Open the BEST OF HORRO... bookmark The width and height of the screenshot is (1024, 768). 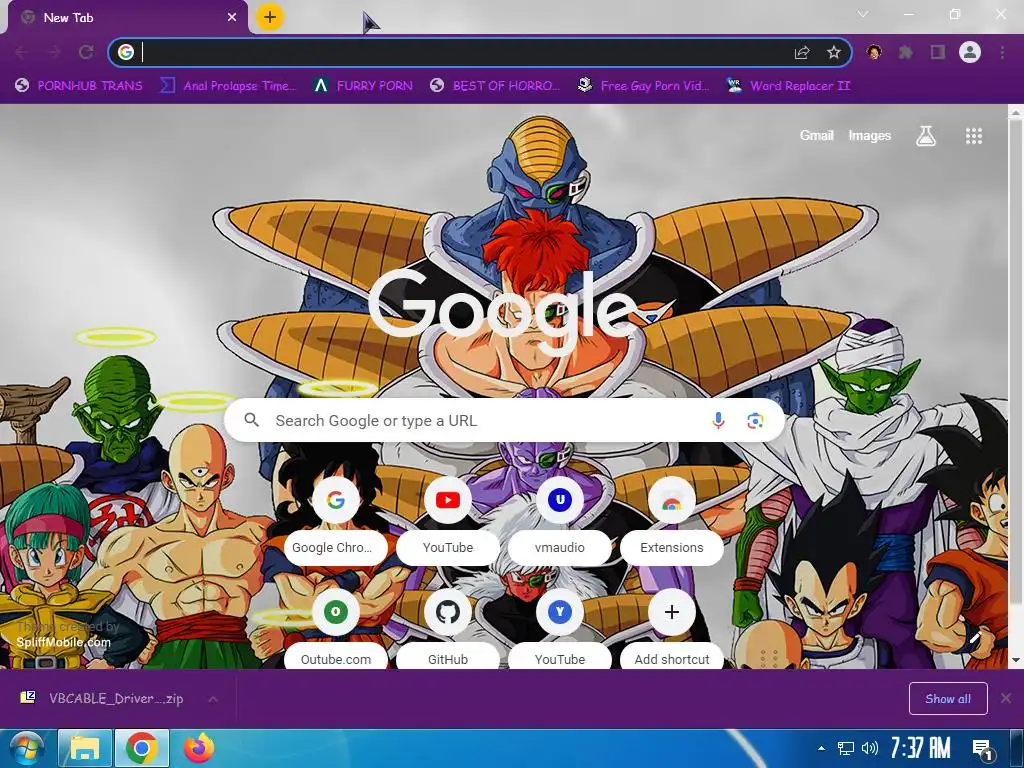pos(496,86)
